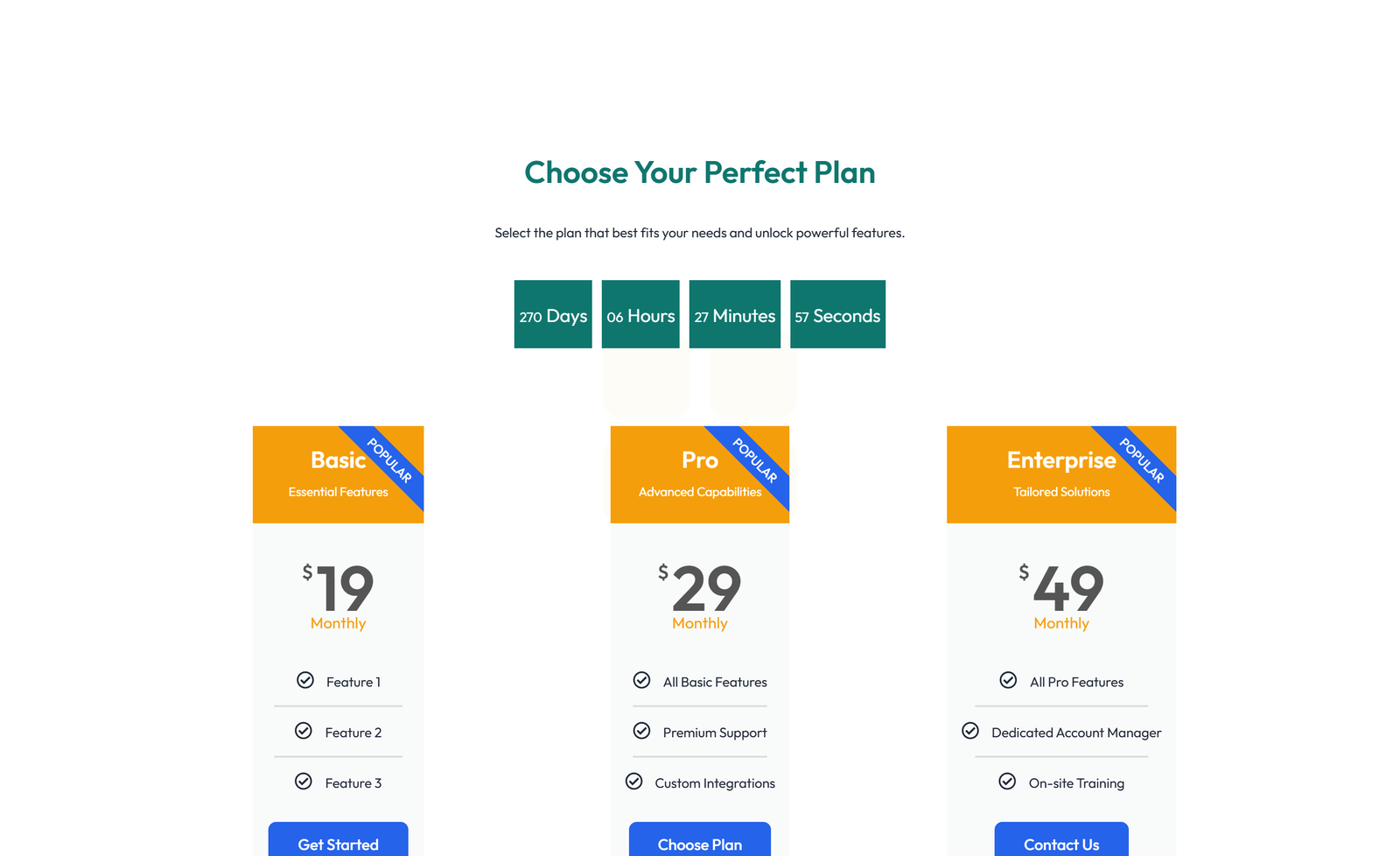Click the checkmark icon beside Feature 3
The height and width of the screenshot is (856, 1400).
(304, 780)
